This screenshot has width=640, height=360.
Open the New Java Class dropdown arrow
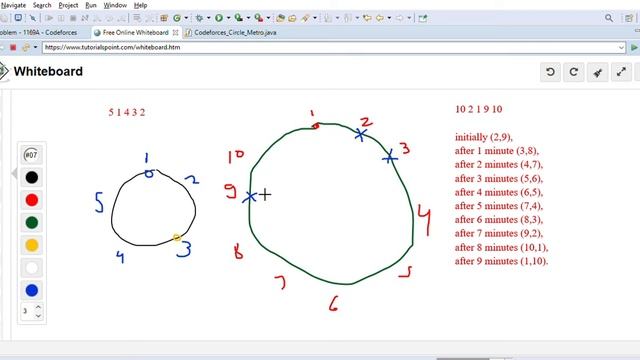point(186,18)
